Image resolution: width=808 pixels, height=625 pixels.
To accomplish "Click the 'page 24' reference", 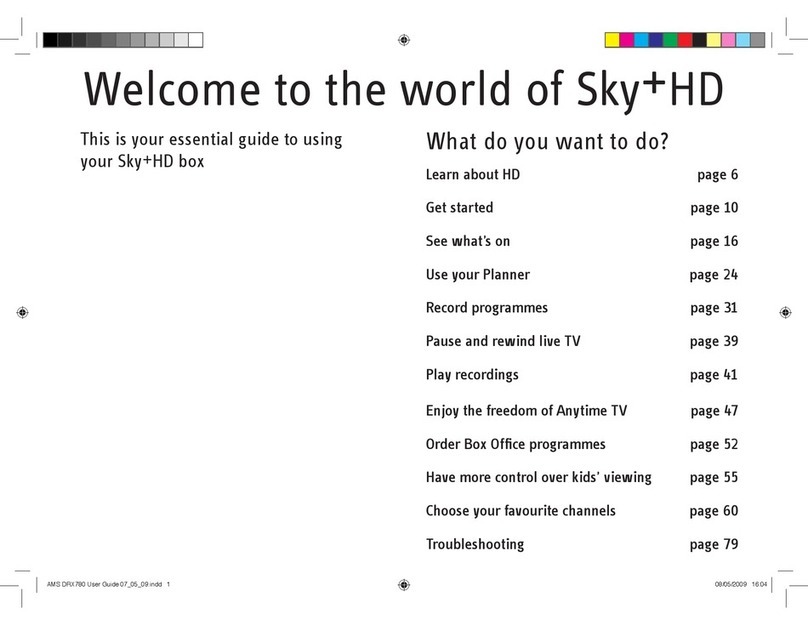I will tap(714, 275).
